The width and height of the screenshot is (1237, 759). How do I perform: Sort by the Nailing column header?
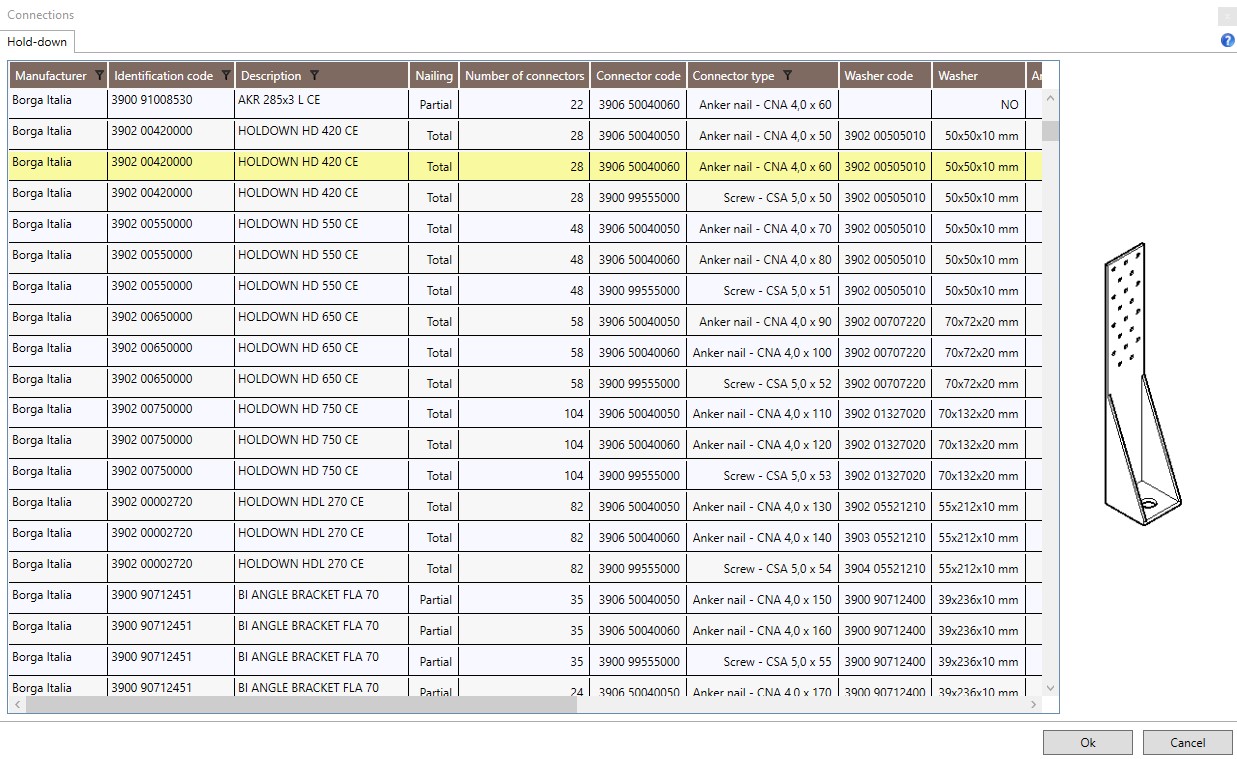click(x=434, y=76)
